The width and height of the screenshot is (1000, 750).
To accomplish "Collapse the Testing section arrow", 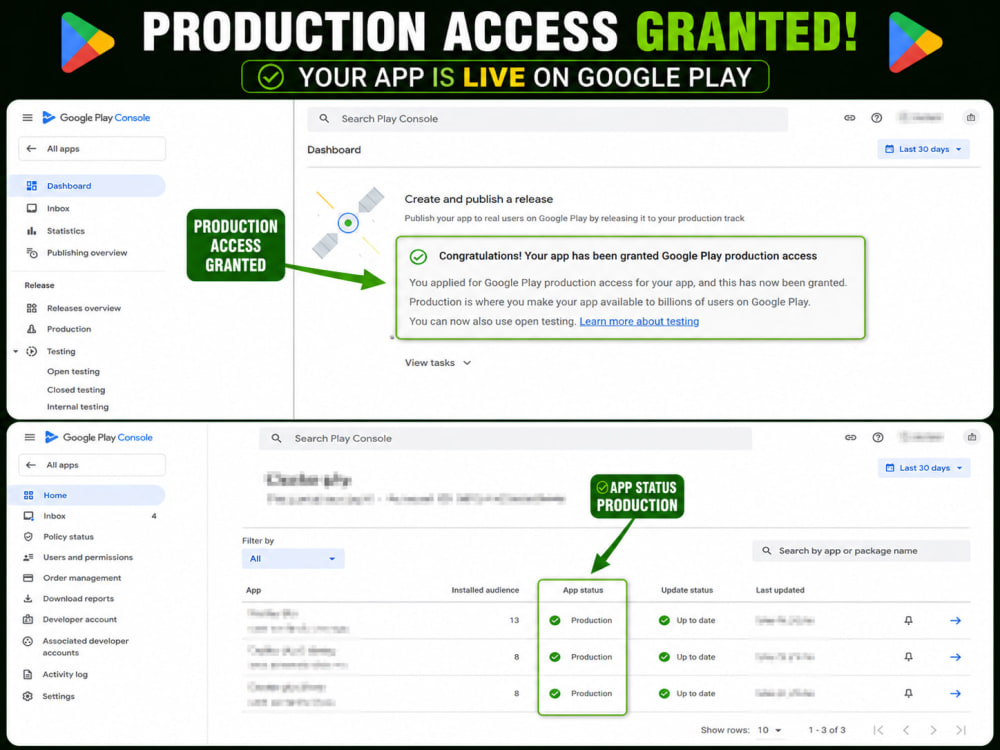I will click(x=16, y=351).
